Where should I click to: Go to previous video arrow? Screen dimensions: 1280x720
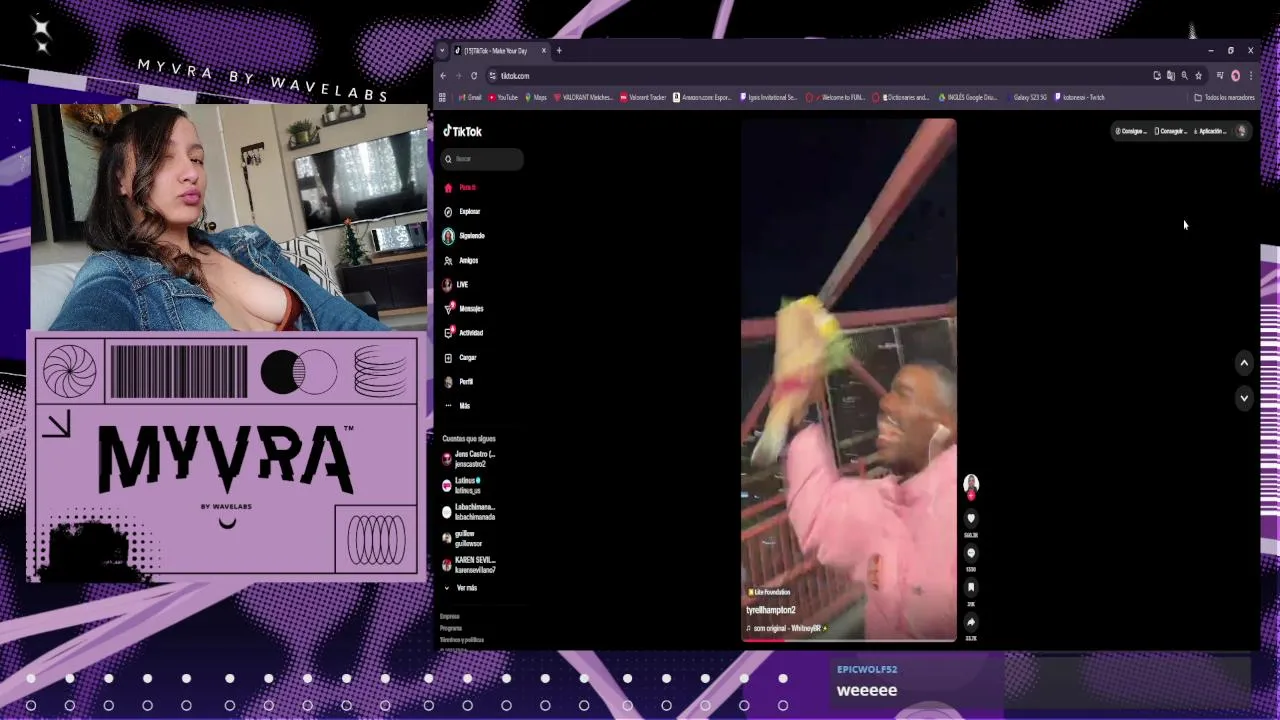1244,363
